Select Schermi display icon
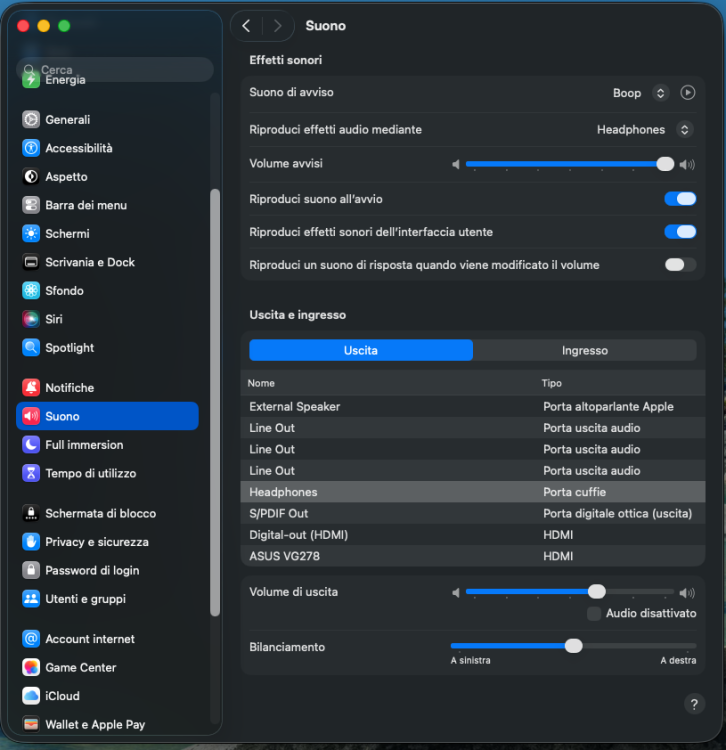The width and height of the screenshot is (726, 750). [31, 233]
